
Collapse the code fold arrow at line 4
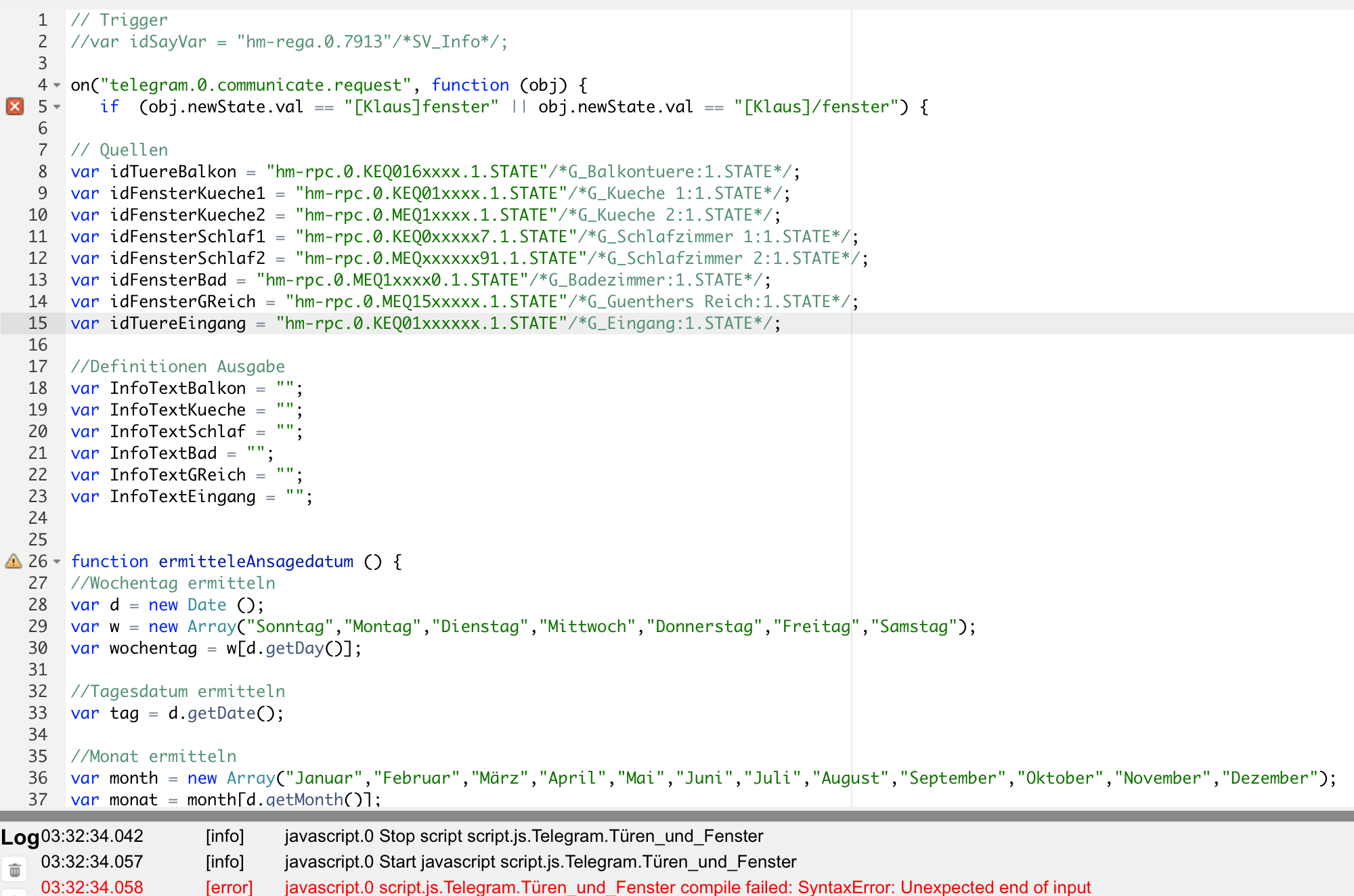pos(57,85)
